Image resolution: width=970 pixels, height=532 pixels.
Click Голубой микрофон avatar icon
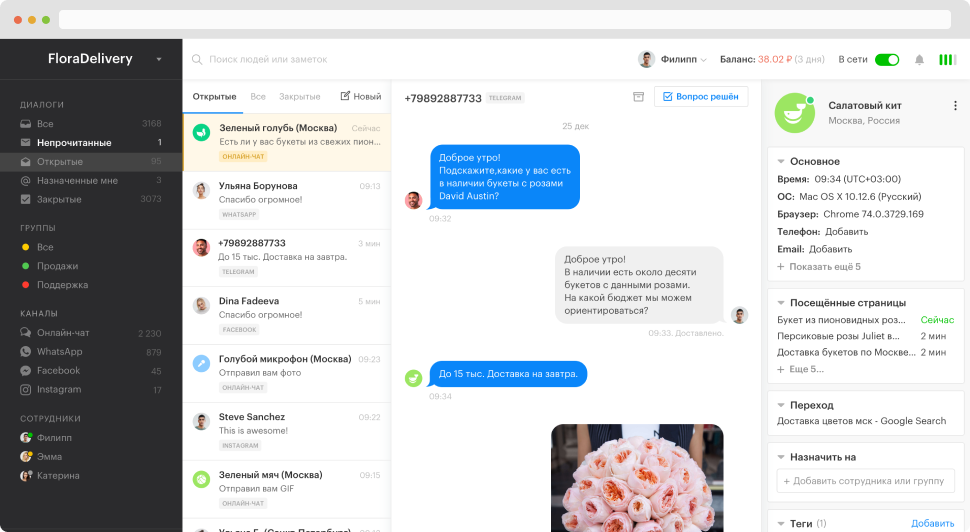click(x=201, y=363)
